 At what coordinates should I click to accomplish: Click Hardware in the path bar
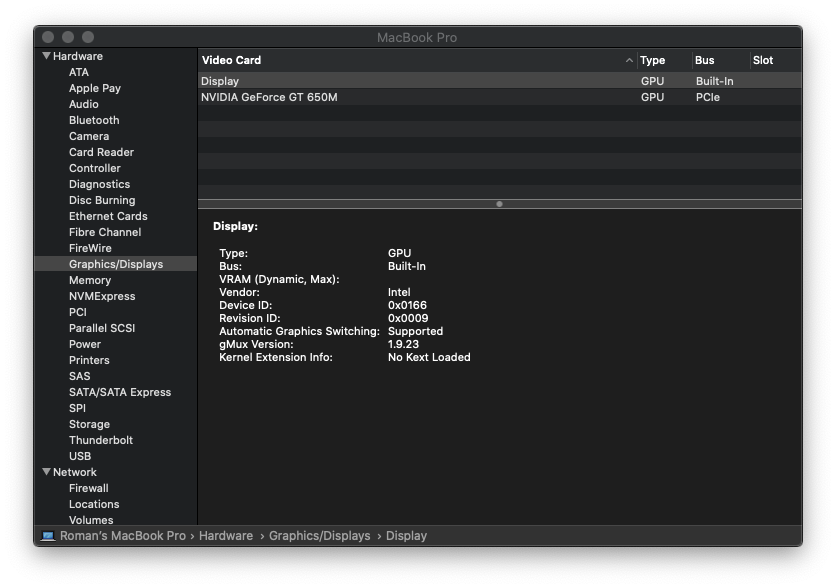226,536
